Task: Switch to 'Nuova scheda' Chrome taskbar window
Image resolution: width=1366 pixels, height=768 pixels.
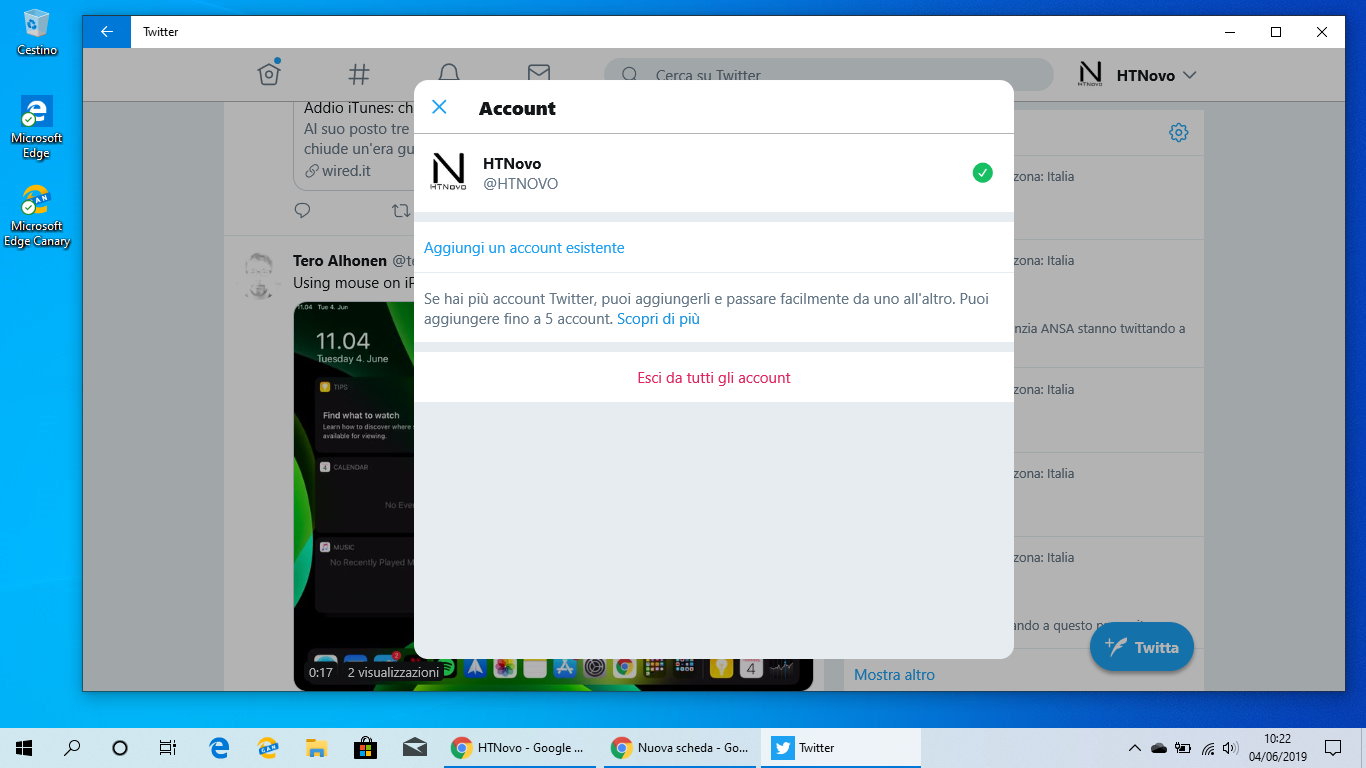Action: (x=681, y=747)
